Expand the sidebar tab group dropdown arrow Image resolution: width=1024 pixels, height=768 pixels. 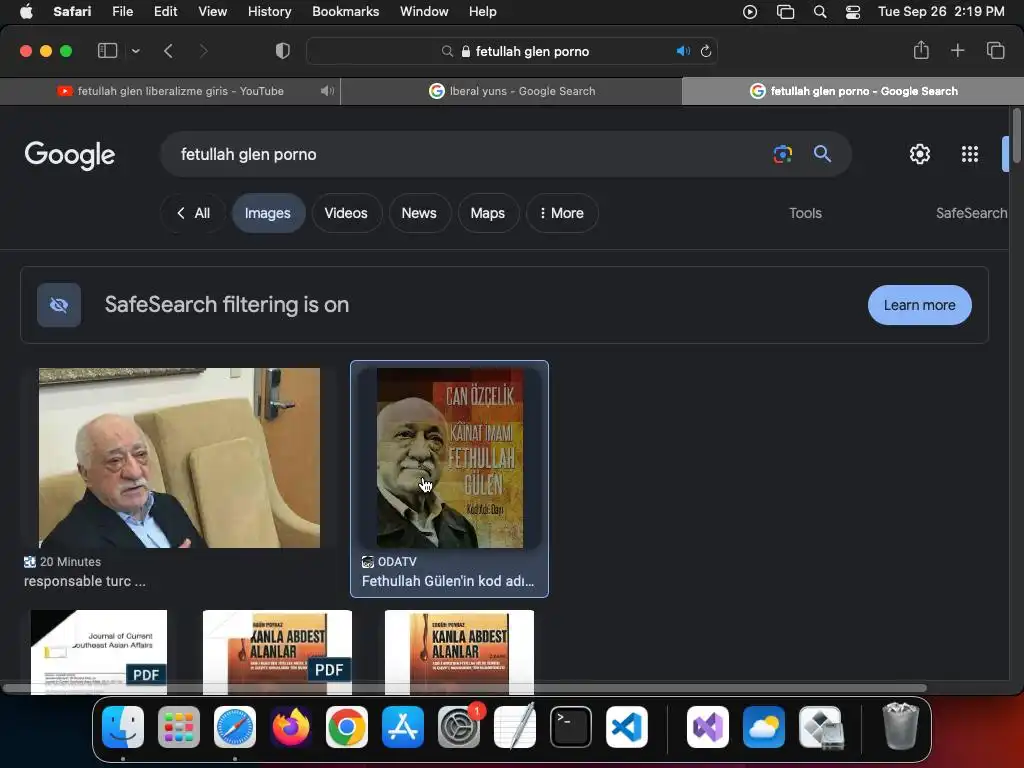point(135,51)
